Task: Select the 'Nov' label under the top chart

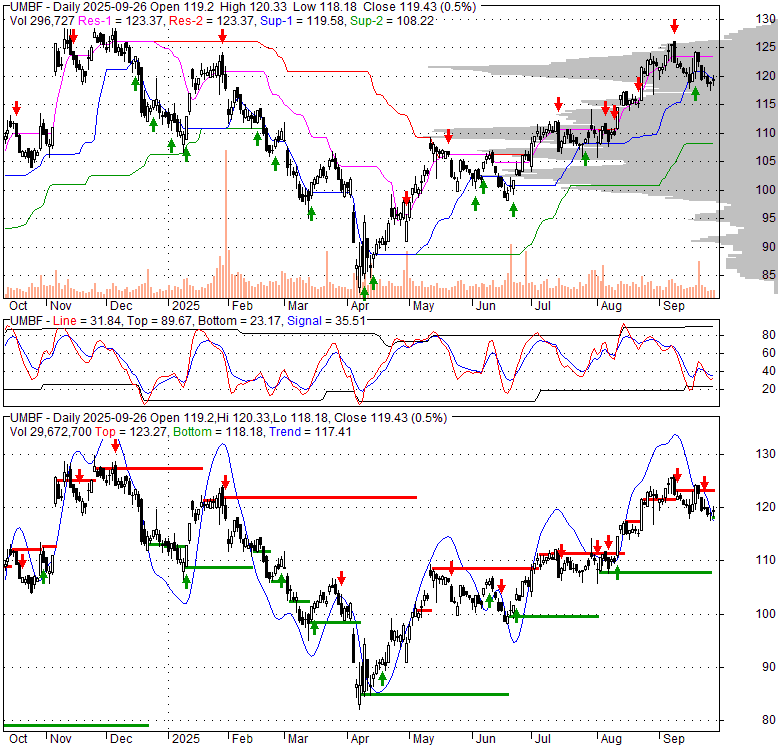Action: coord(61,306)
